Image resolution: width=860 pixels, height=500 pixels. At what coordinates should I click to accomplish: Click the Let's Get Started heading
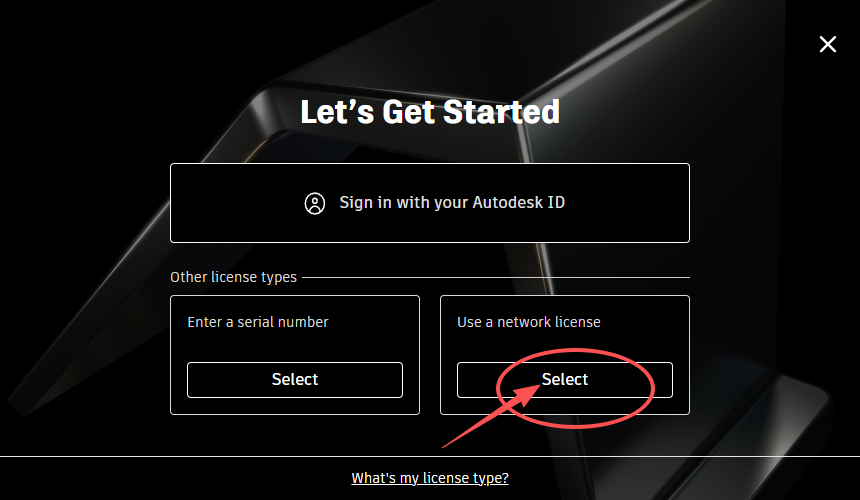click(430, 111)
